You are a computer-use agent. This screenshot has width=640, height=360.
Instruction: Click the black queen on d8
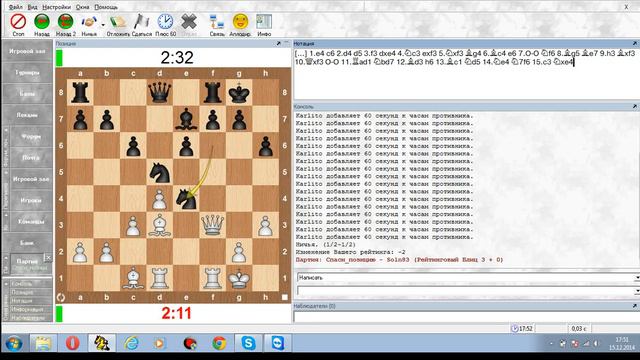[x=160, y=92]
